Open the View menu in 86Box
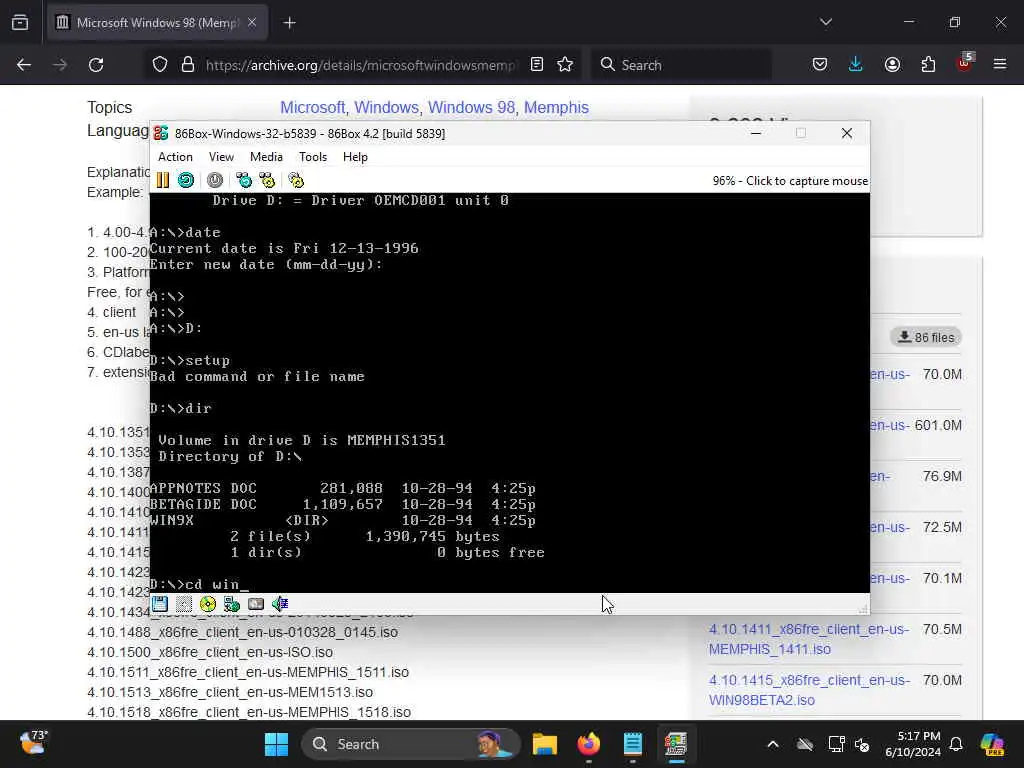 [221, 157]
